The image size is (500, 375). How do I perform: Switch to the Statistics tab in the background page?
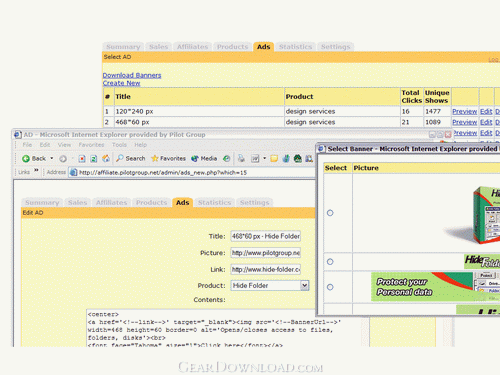(x=295, y=47)
